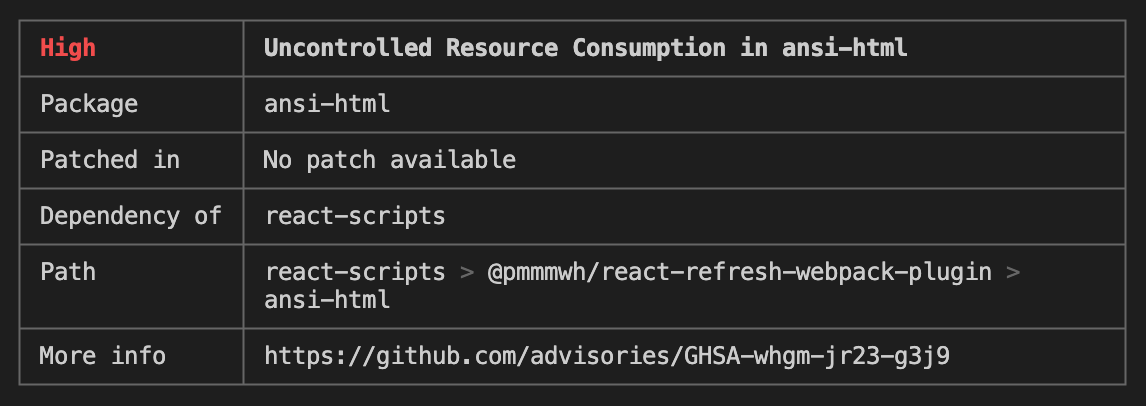Select react-scripts at the start of the Path value
The width and height of the screenshot is (1146, 406).
pos(355,272)
